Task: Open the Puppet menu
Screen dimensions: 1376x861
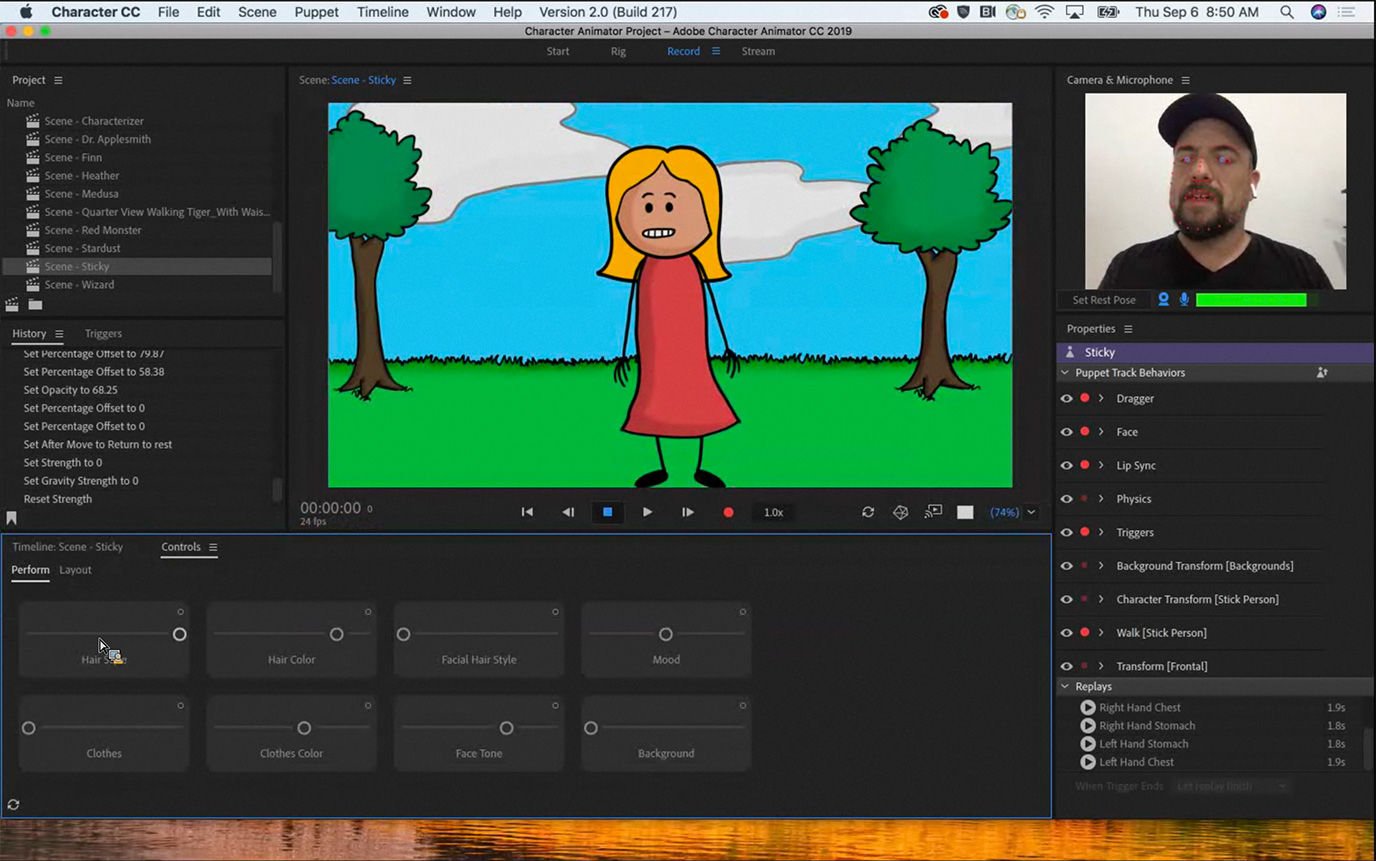Action: (x=316, y=12)
